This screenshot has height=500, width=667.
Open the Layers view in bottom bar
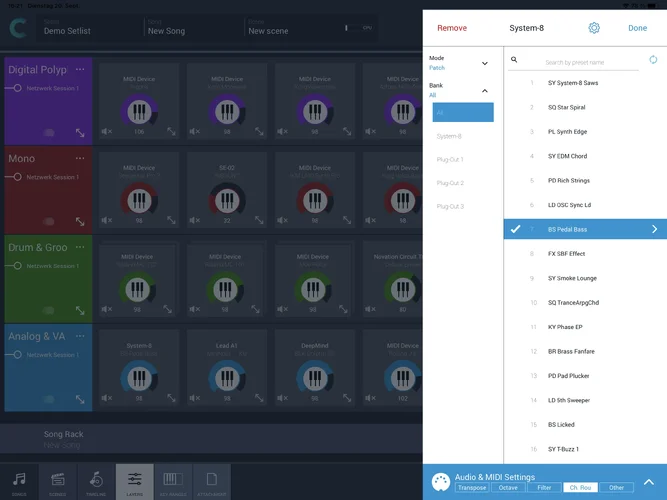[x=134, y=482]
